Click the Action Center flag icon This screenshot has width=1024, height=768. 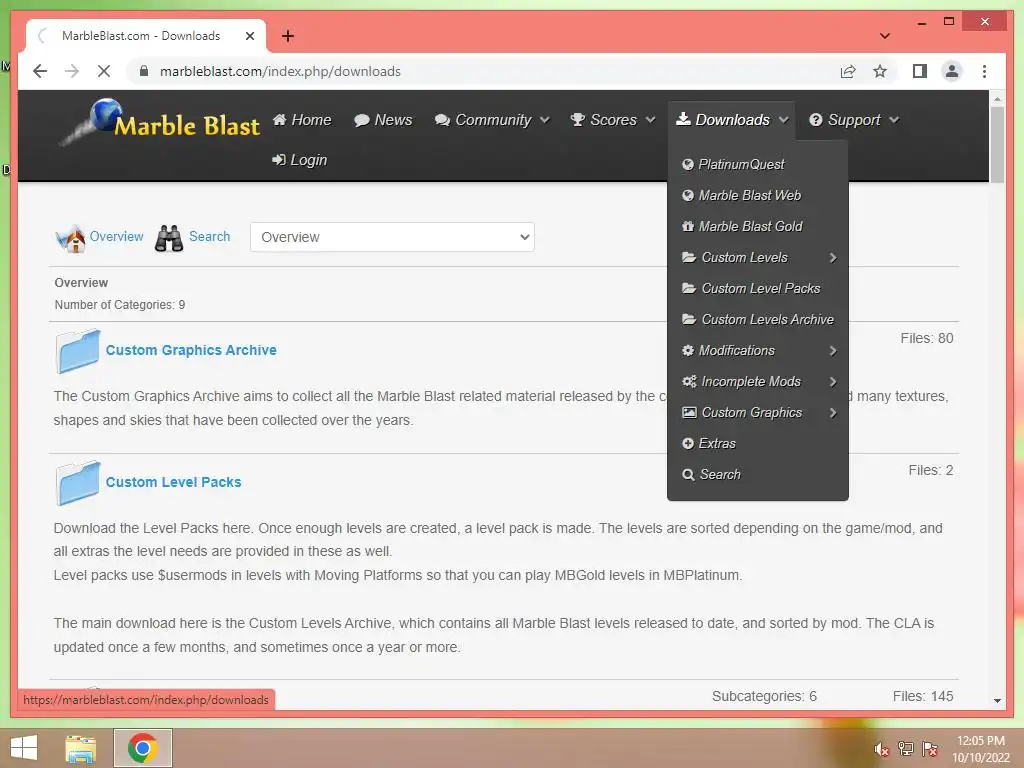[x=930, y=748]
